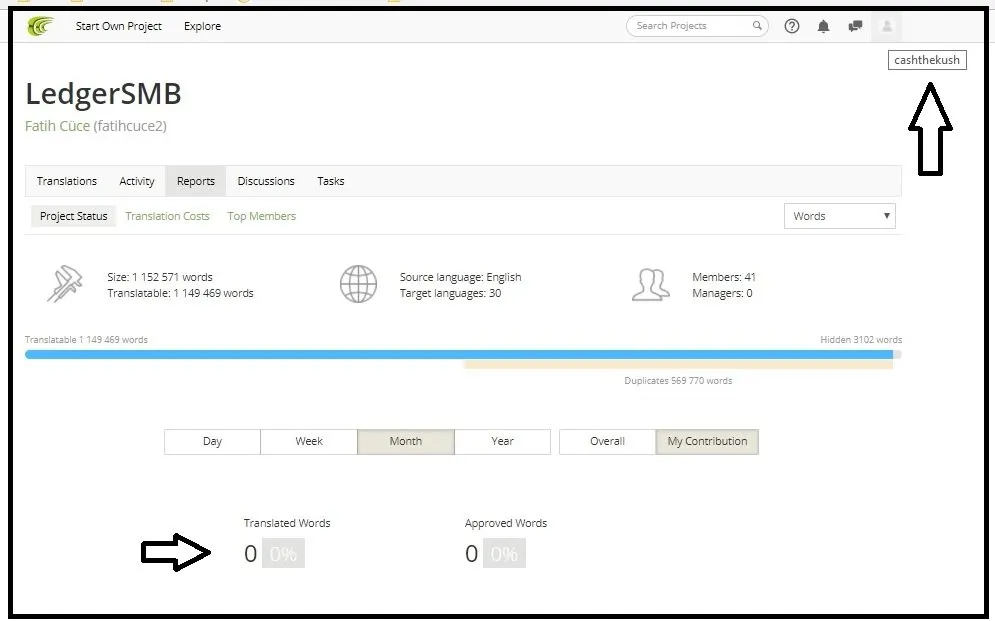This screenshot has width=995, height=621.
Task: Click the members people icon
Action: pos(650,284)
